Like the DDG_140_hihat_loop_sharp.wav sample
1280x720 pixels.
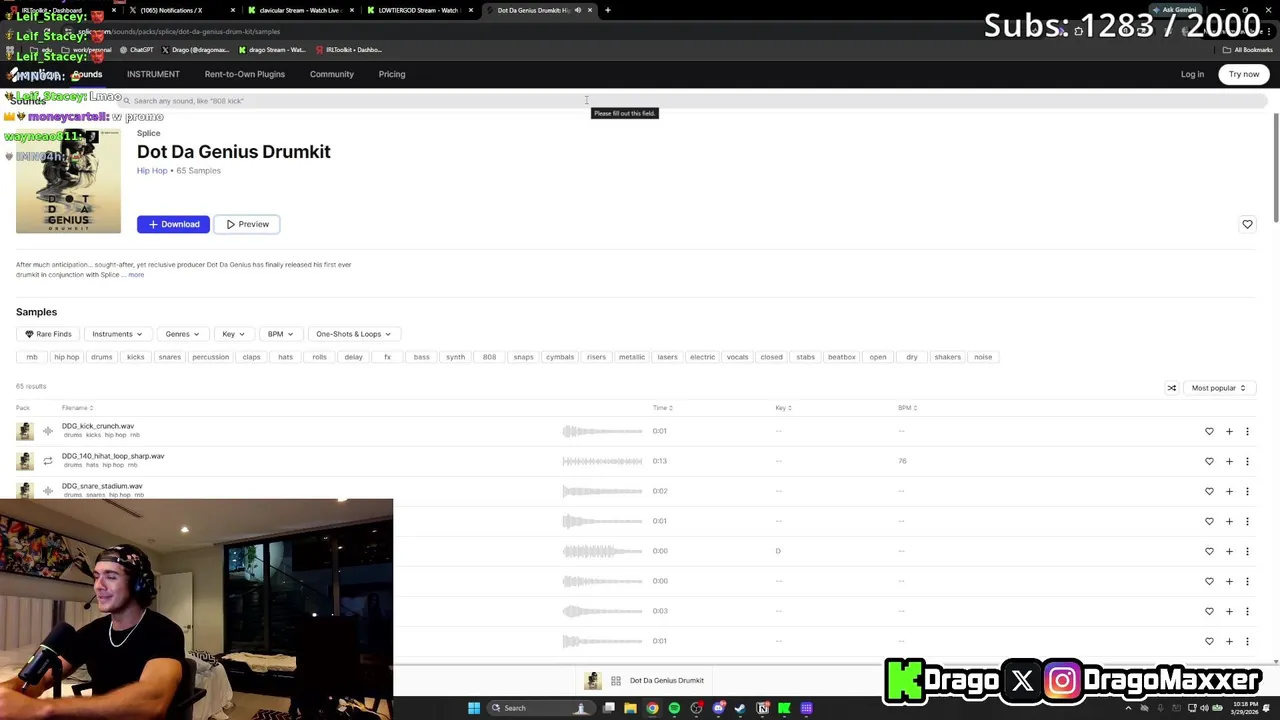coord(1209,461)
